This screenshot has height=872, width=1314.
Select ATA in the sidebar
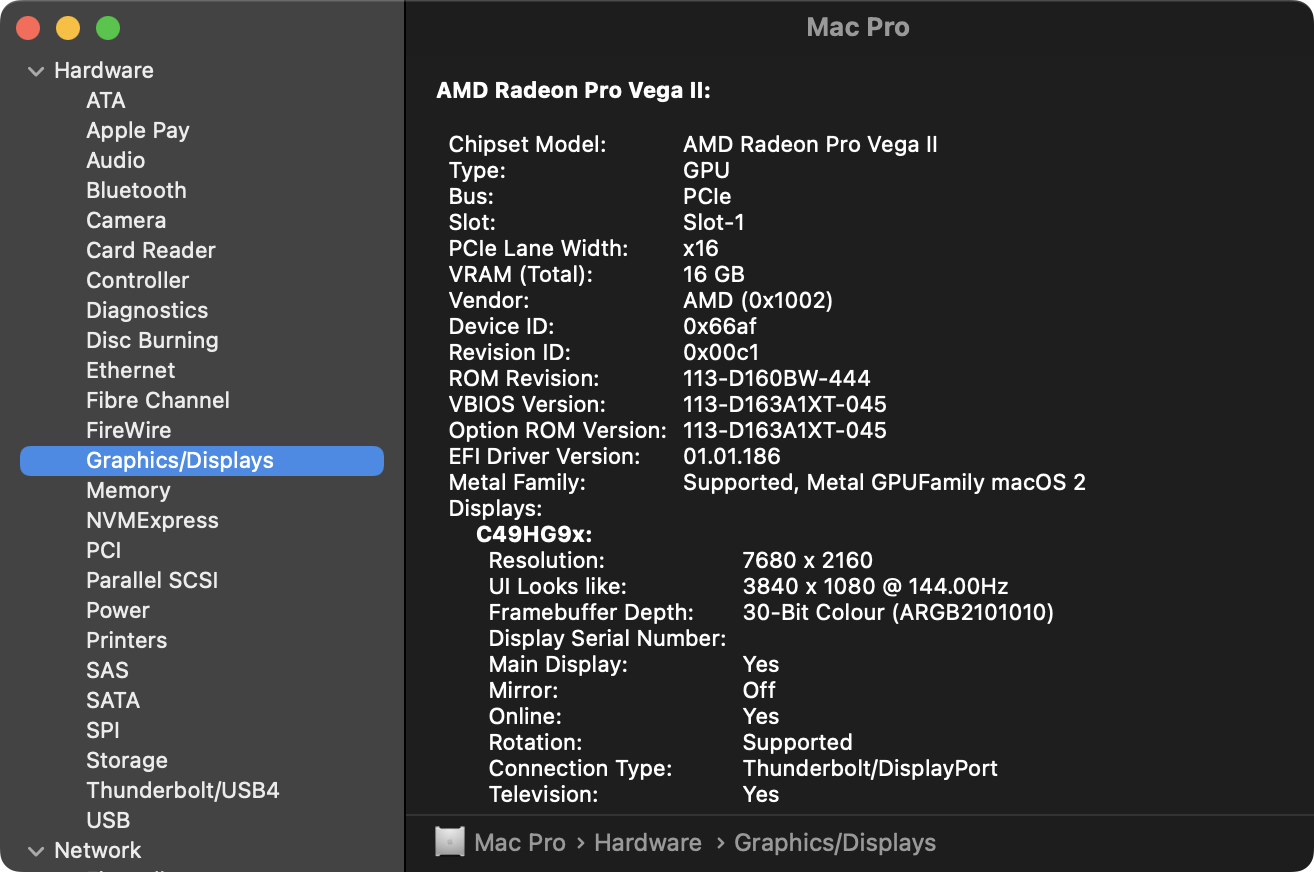click(x=106, y=100)
